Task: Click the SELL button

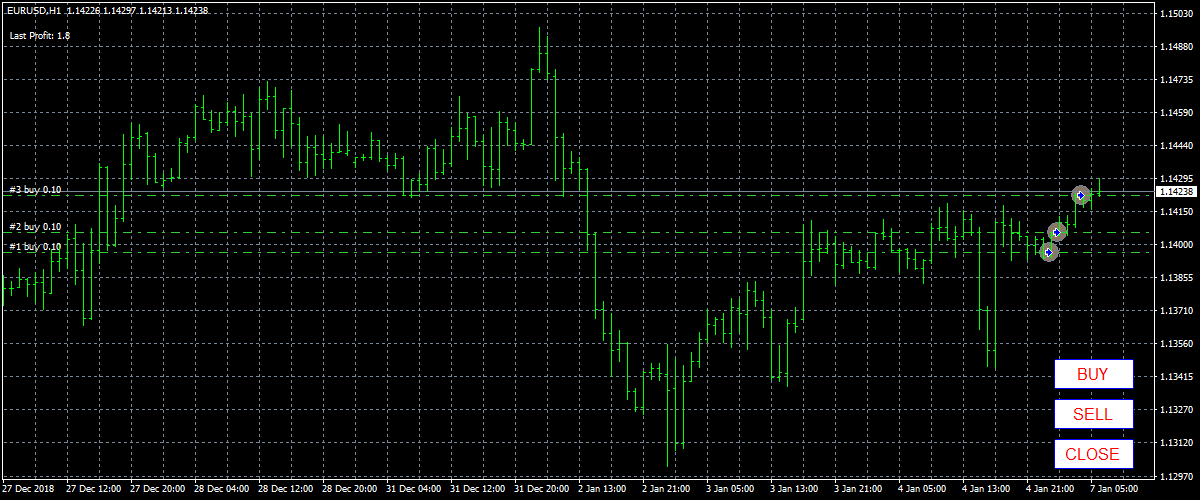Action: point(1093,415)
